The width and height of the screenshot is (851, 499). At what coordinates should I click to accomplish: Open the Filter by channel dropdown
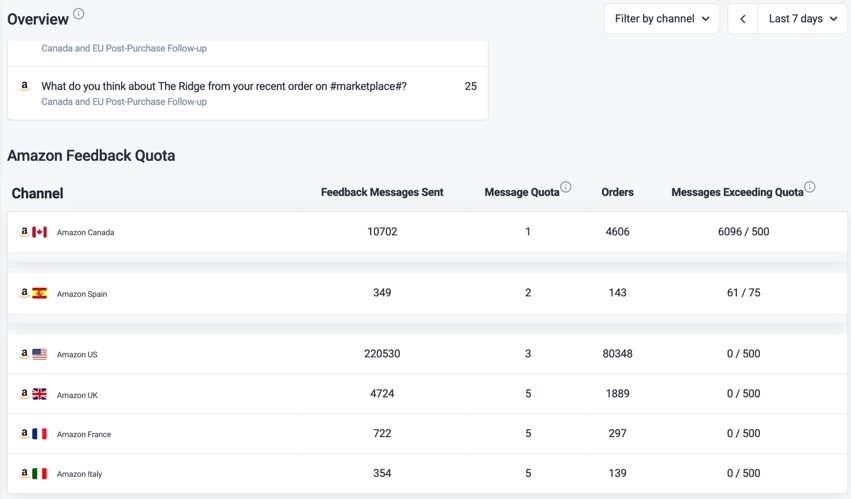pyautogui.click(x=662, y=18)
